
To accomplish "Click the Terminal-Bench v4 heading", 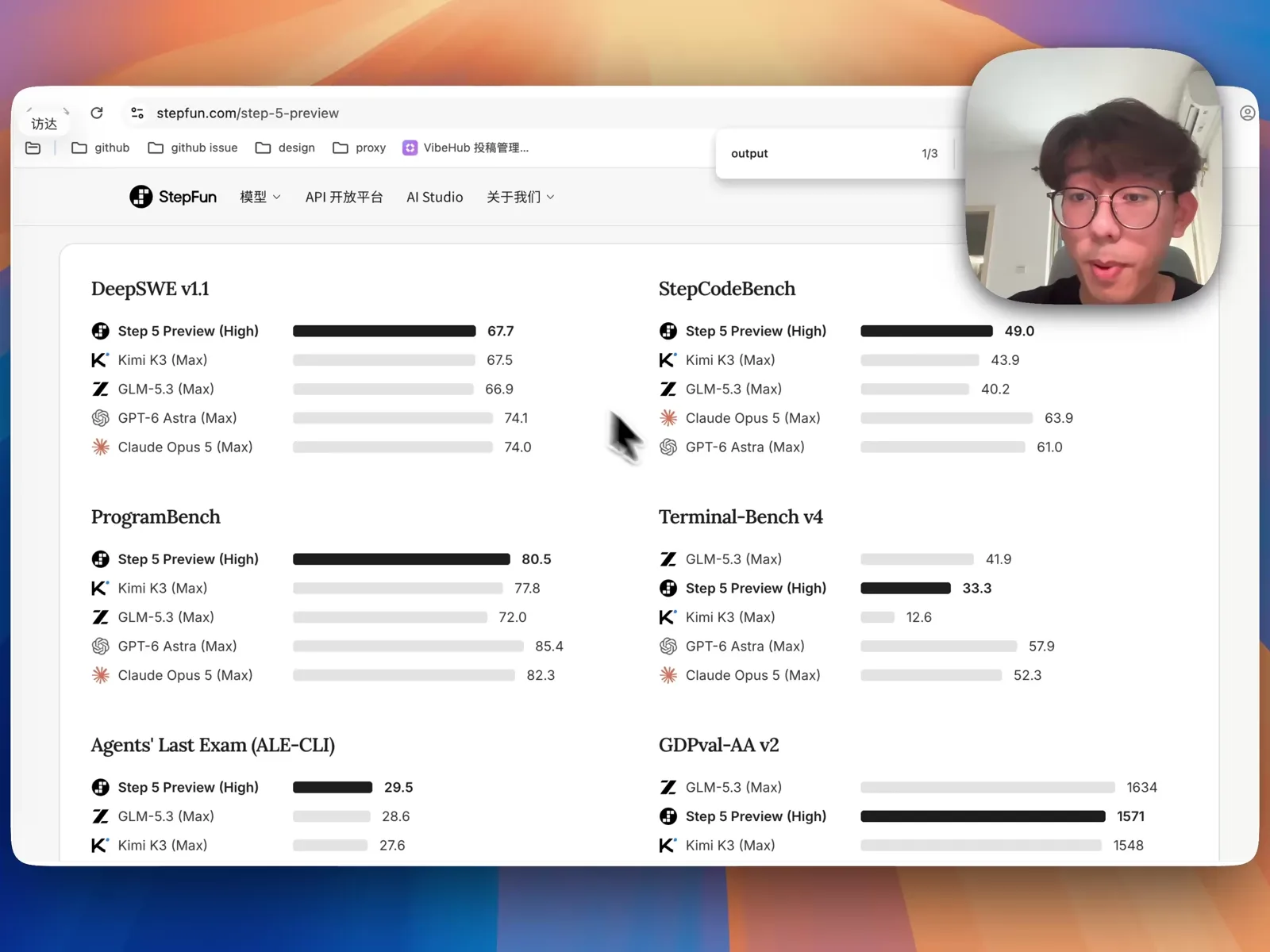I will [x=741, y=517].
